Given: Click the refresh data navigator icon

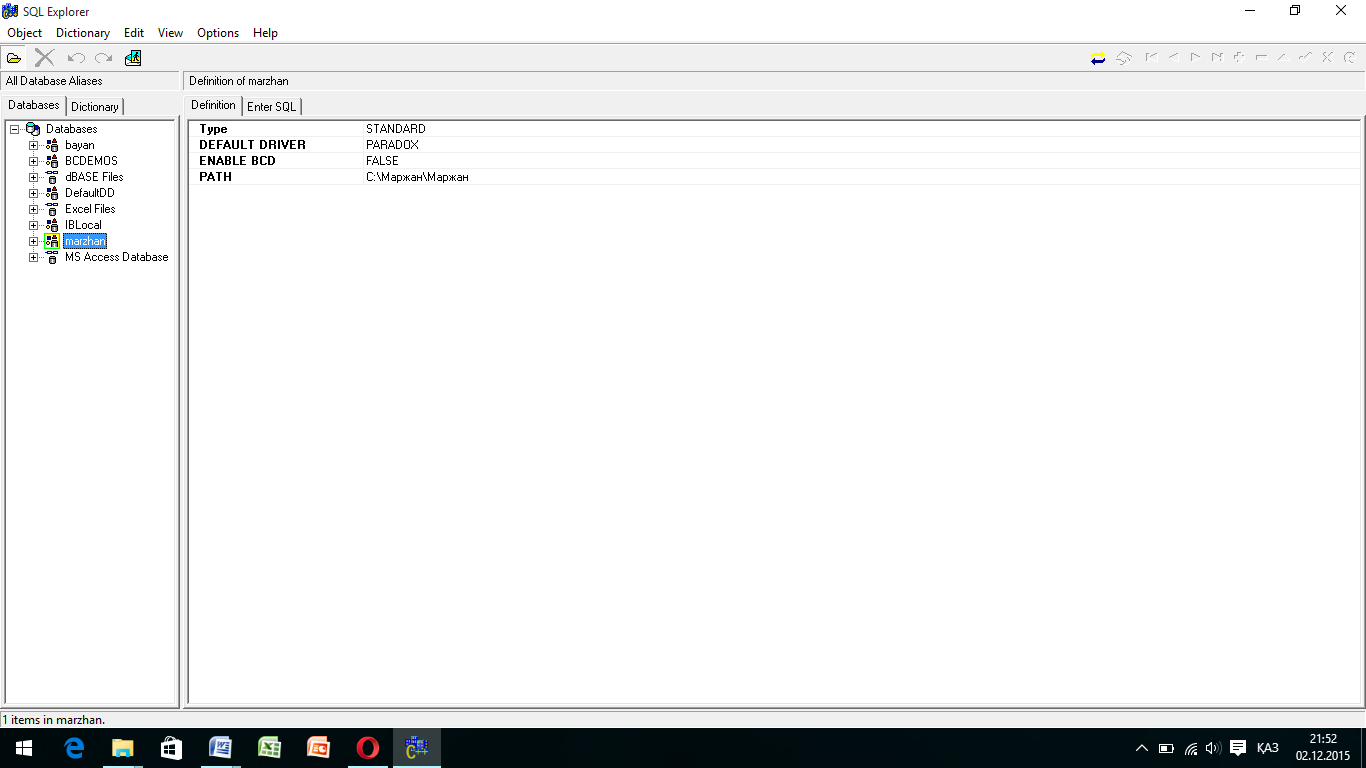Looking at the screenshot, I should tap(1349, 58).
